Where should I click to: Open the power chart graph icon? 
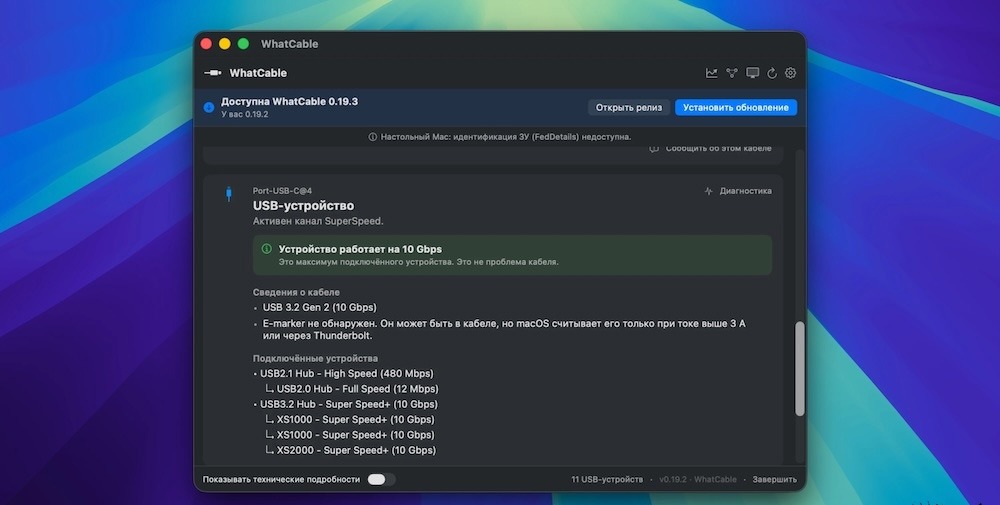pyautogui.click(x=711, y=73)
